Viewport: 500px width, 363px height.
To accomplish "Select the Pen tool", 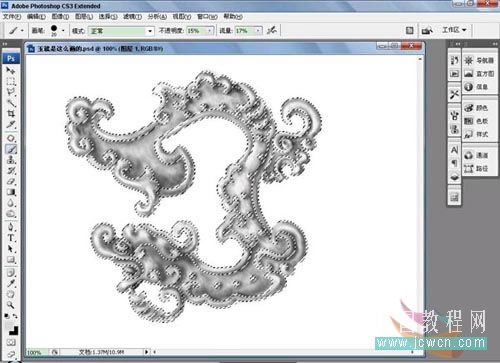I will [x=11, y=227].
